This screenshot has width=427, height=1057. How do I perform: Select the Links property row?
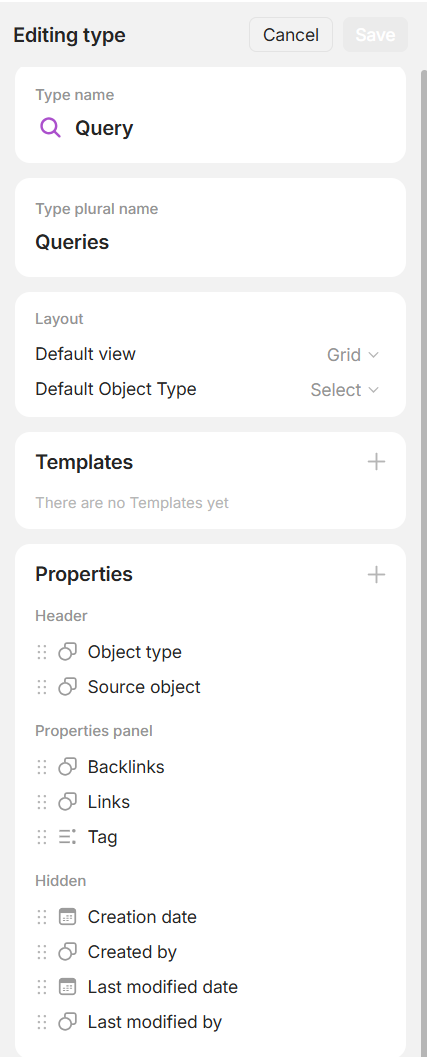[210, 802]
